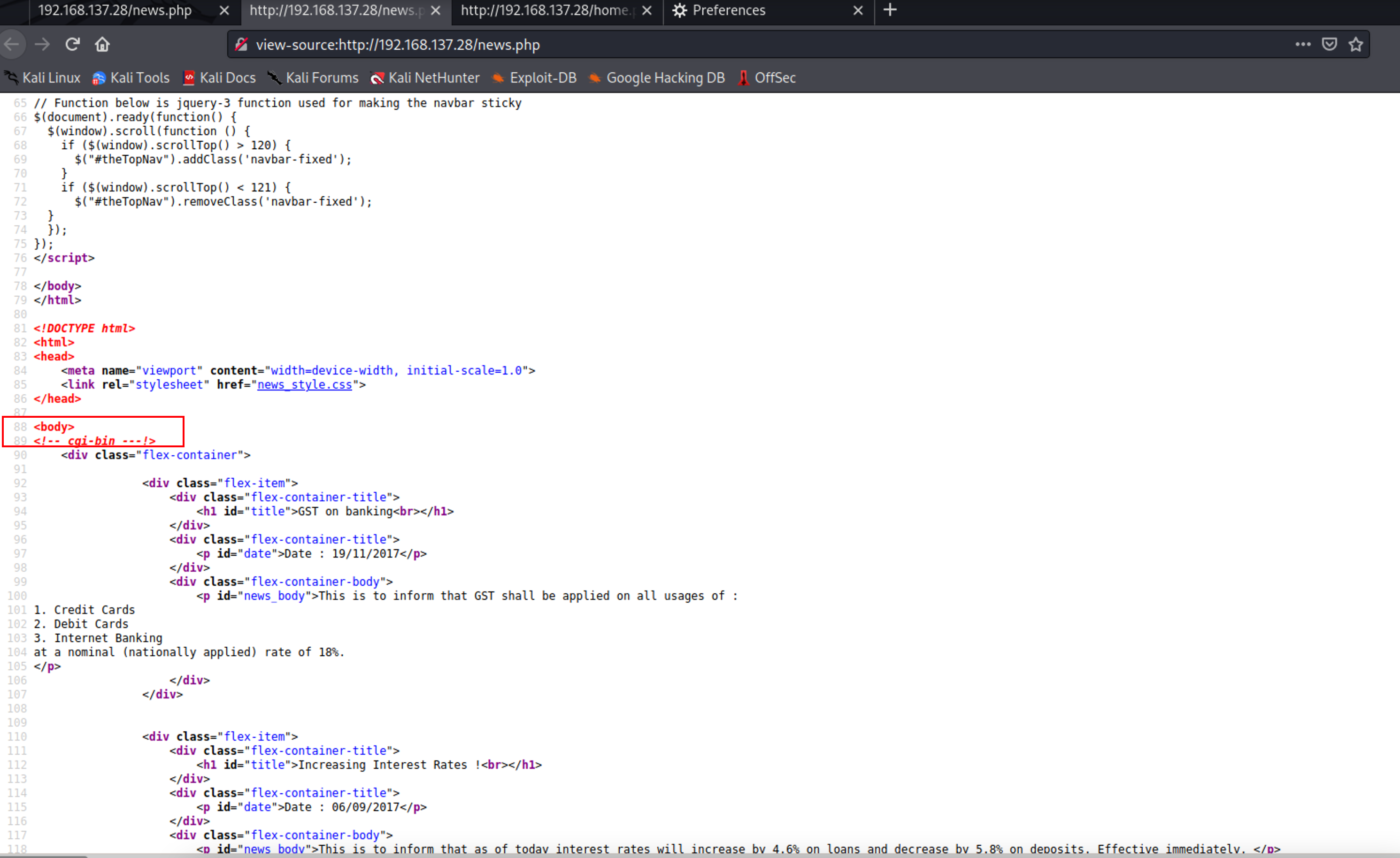This screenshot has height=858, width=1400.
Task: Click the </html> closing tag on line 79
Action: 57,300
